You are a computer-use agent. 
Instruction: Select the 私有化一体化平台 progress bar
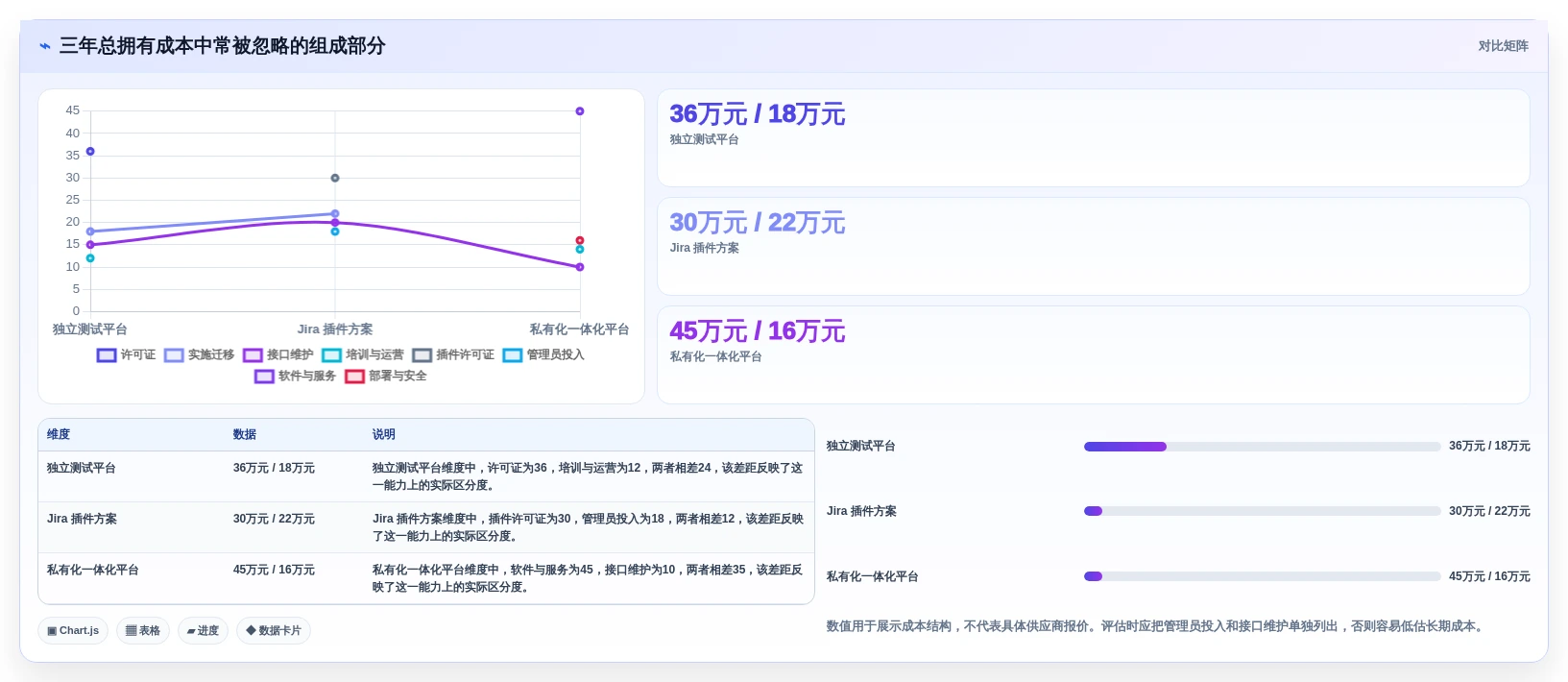pyautogui.click(x=1262, y=576)
